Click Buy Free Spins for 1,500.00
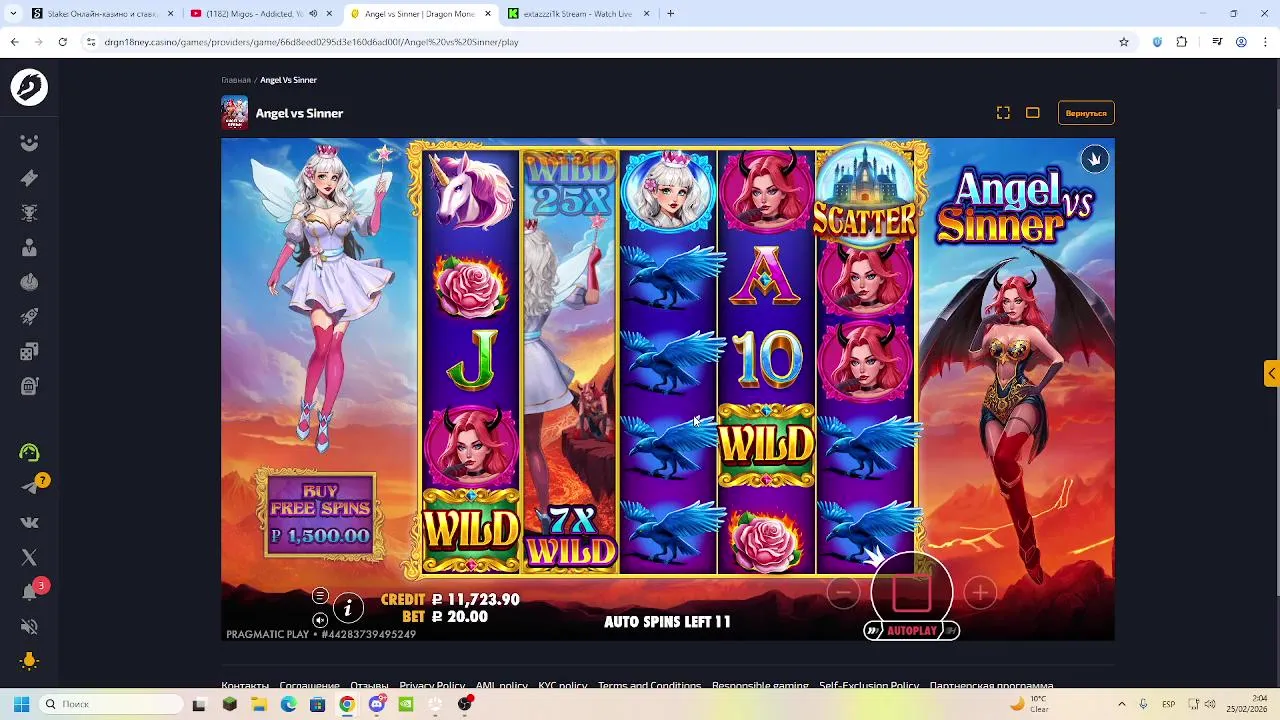Image resolution: width=1280 pixels, height=720 pixels. [x=321, y=513]
